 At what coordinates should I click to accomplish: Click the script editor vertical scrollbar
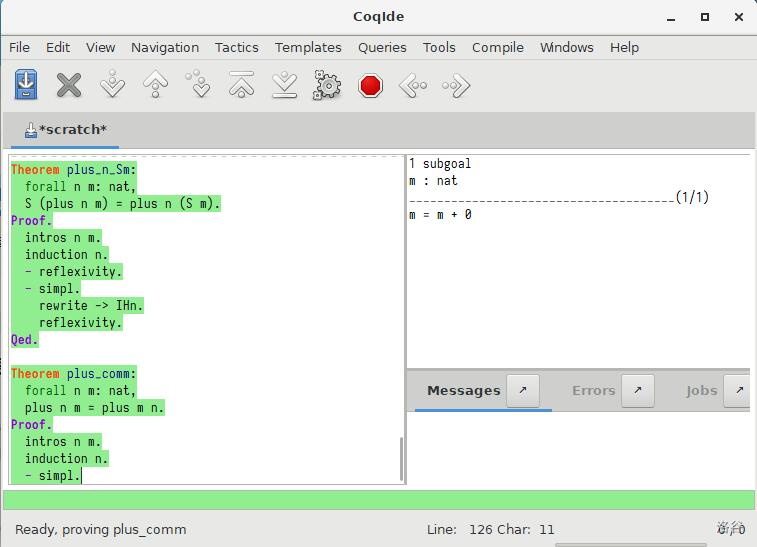pos(401,459)
